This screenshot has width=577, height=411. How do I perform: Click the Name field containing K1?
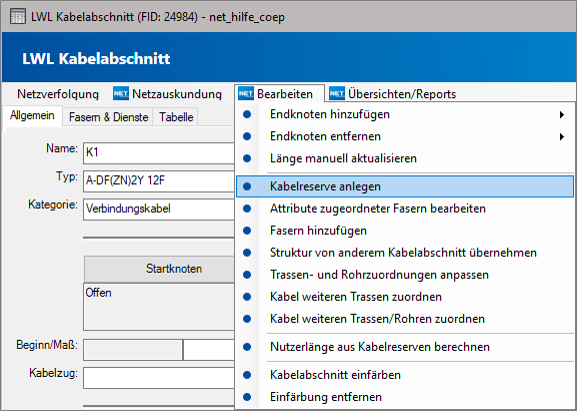click(159, 153)
